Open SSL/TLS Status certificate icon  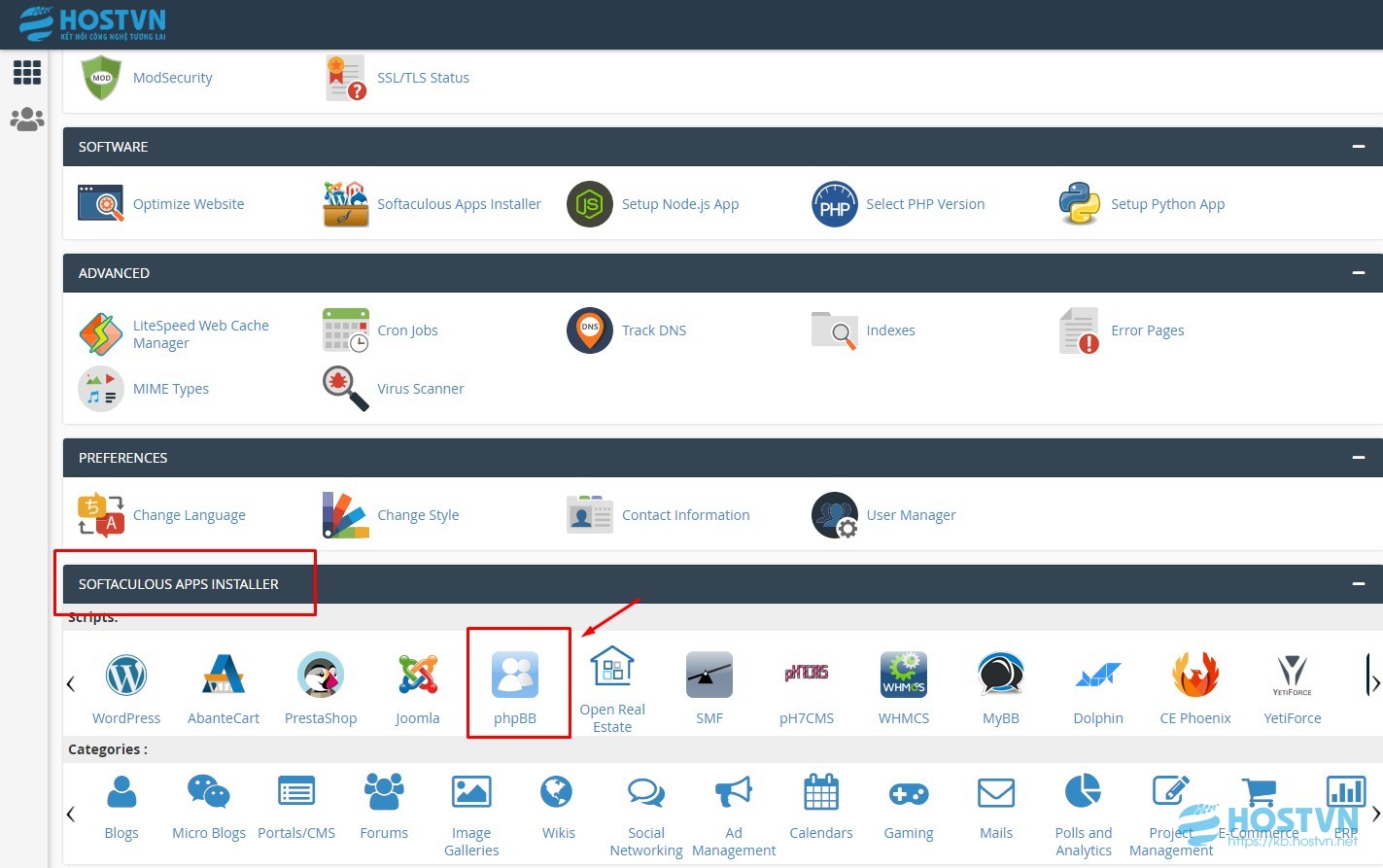pyautogui.click(x=346, y=78)
